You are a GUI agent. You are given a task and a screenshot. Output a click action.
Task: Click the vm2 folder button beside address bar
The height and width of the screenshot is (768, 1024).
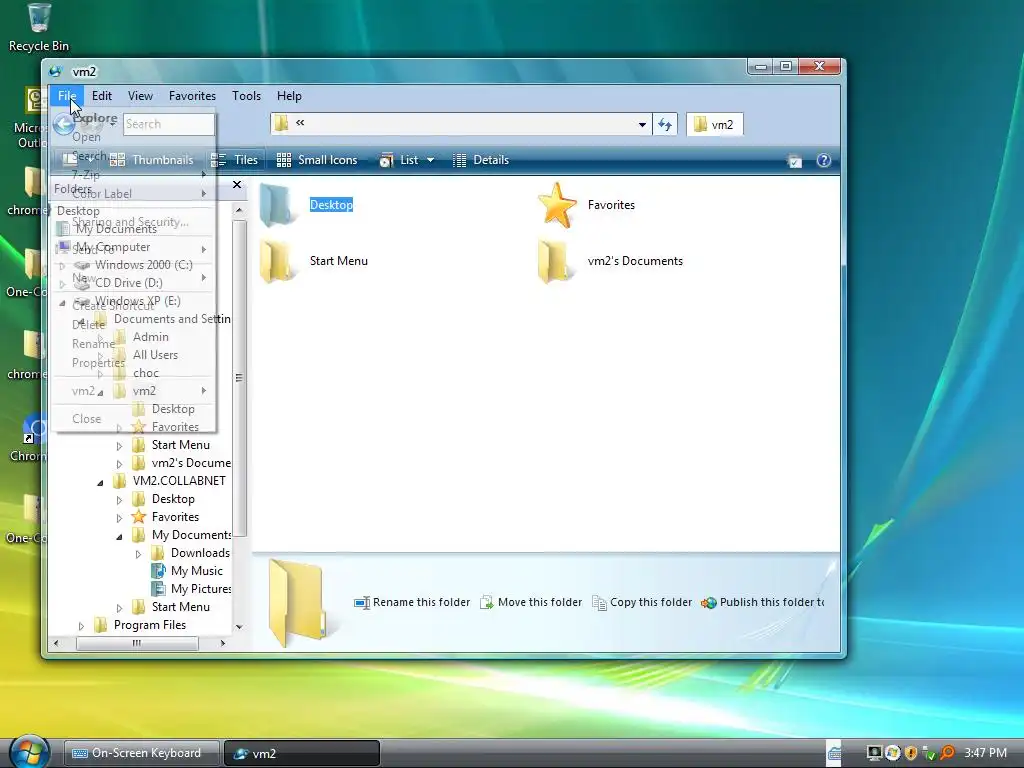click(714, 124)
